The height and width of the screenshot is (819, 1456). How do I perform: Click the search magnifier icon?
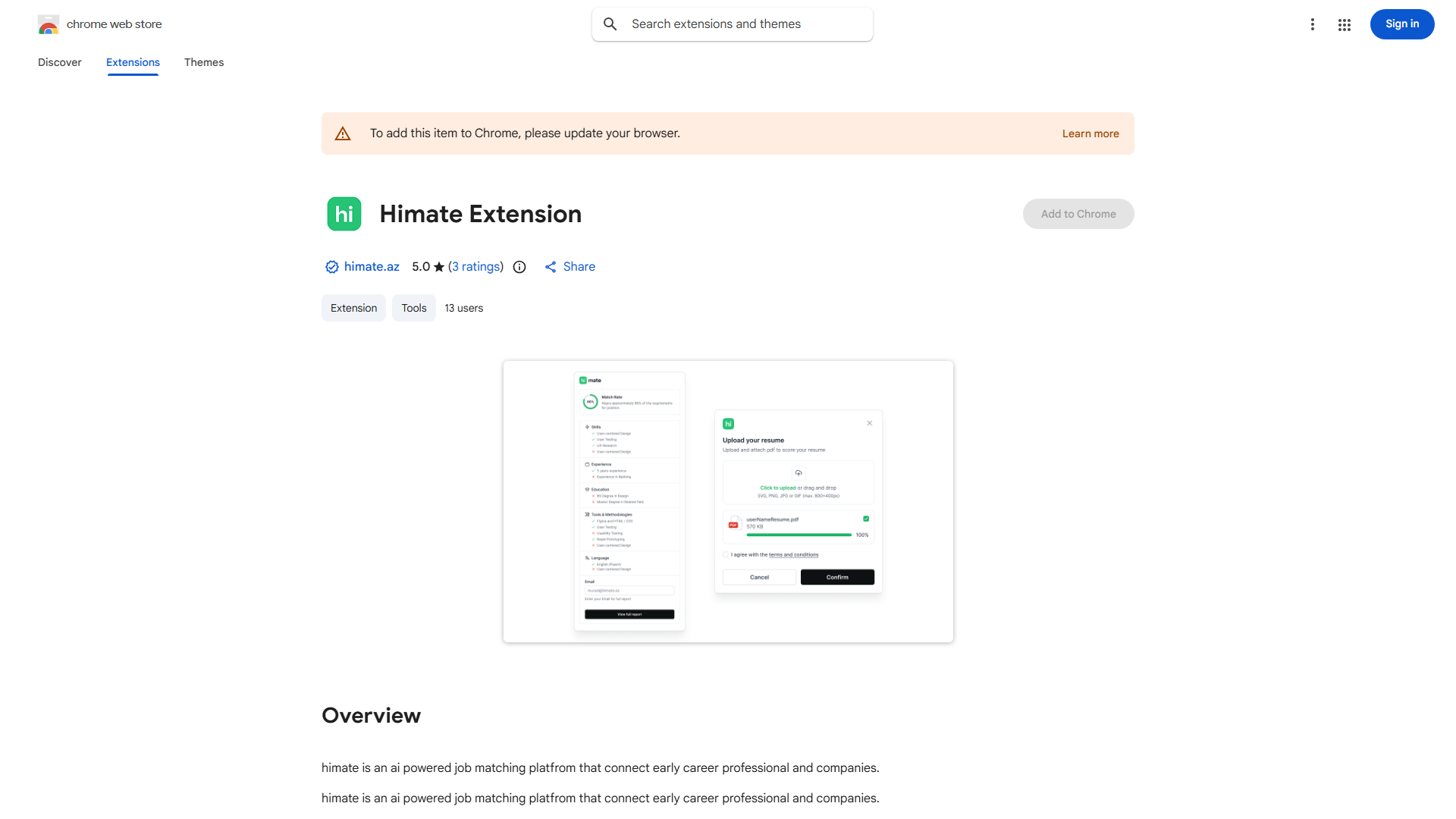pyautogui.click(x=610, y=24)
